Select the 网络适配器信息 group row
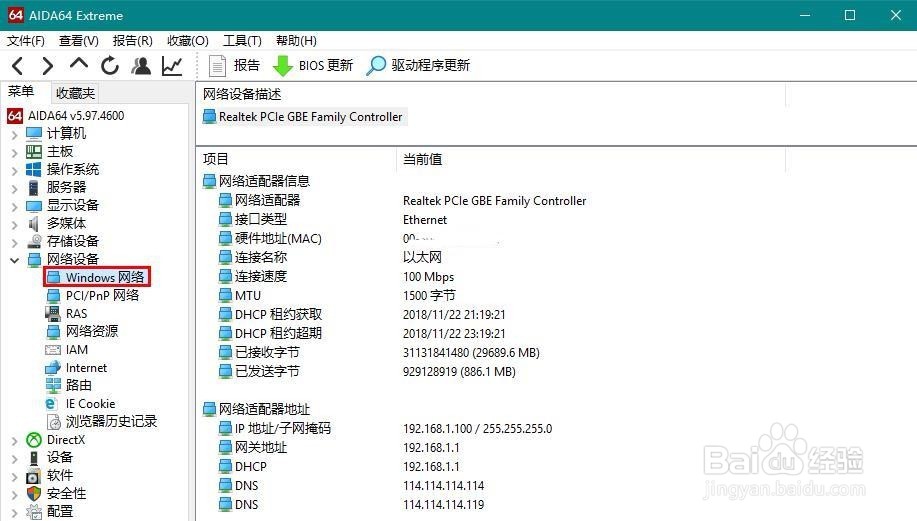The width and height of the screenshot is (917, 521). click(x=256, y=181)
